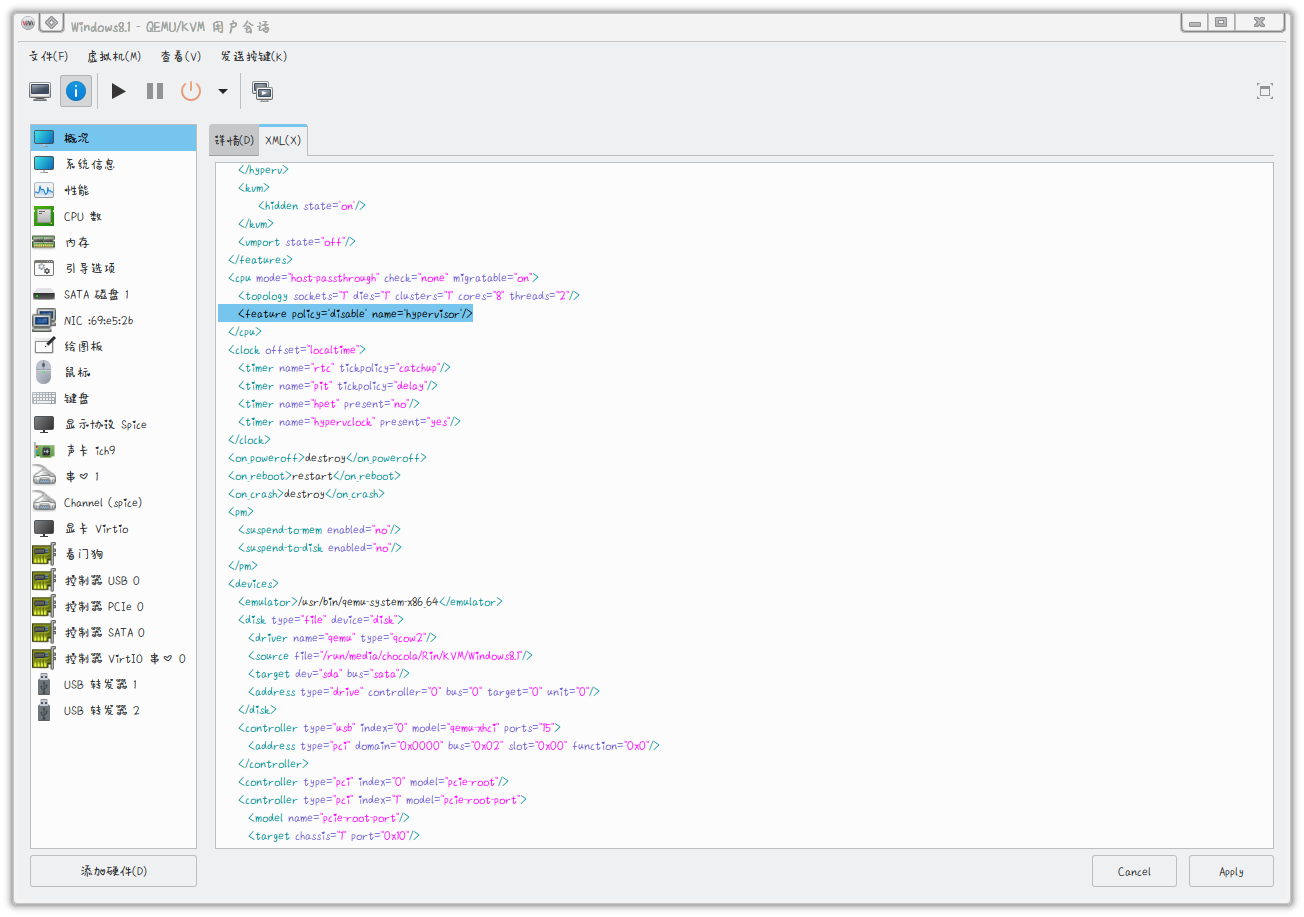The height and width of the screenshot is (917, 1304).
Task: Select 绘图板 tablet entry
Action: (x=114, y=346)
